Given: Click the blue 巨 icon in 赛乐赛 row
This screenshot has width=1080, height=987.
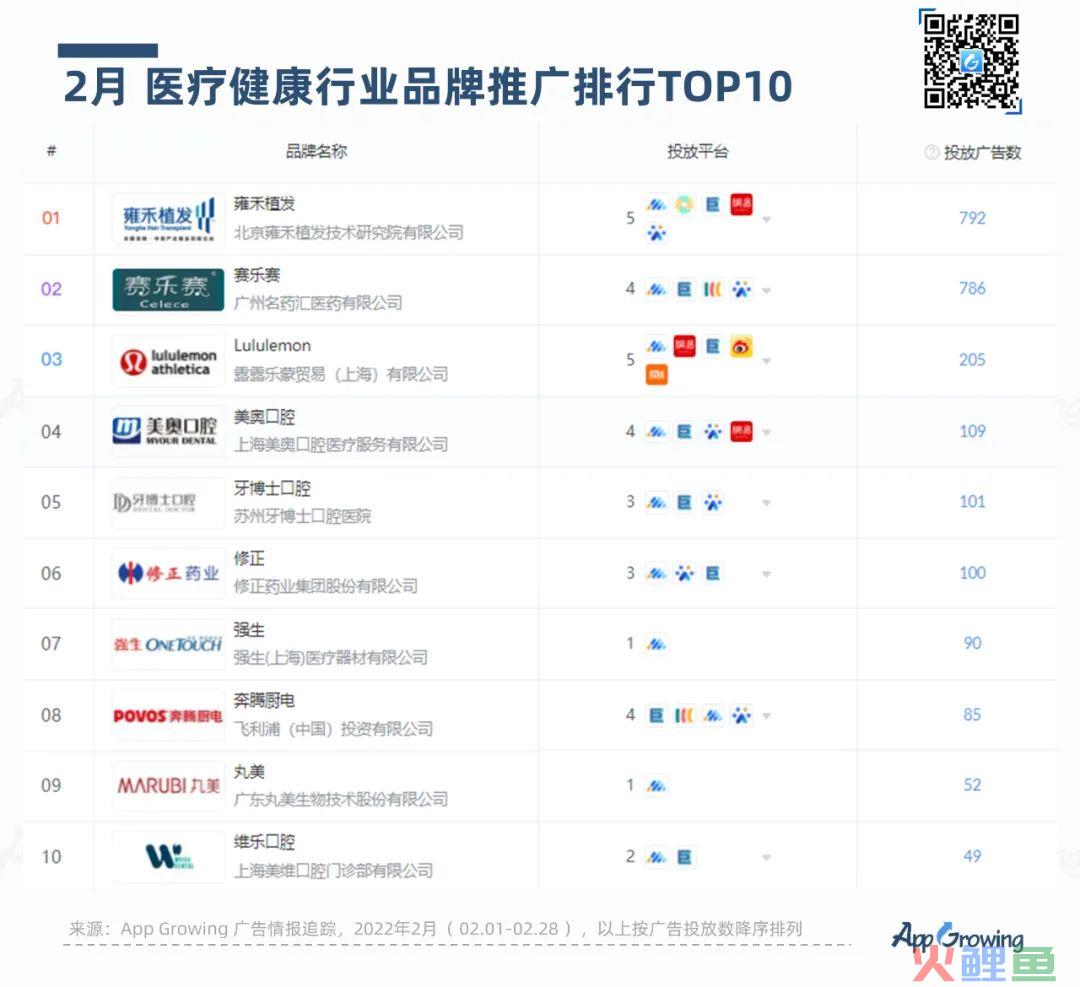Looking at the screenshot, I should click(x=684, y=289).
